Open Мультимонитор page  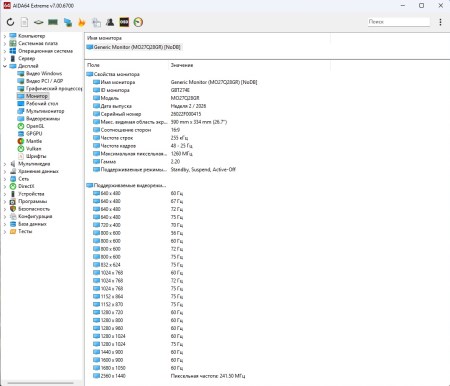[45, 111]
